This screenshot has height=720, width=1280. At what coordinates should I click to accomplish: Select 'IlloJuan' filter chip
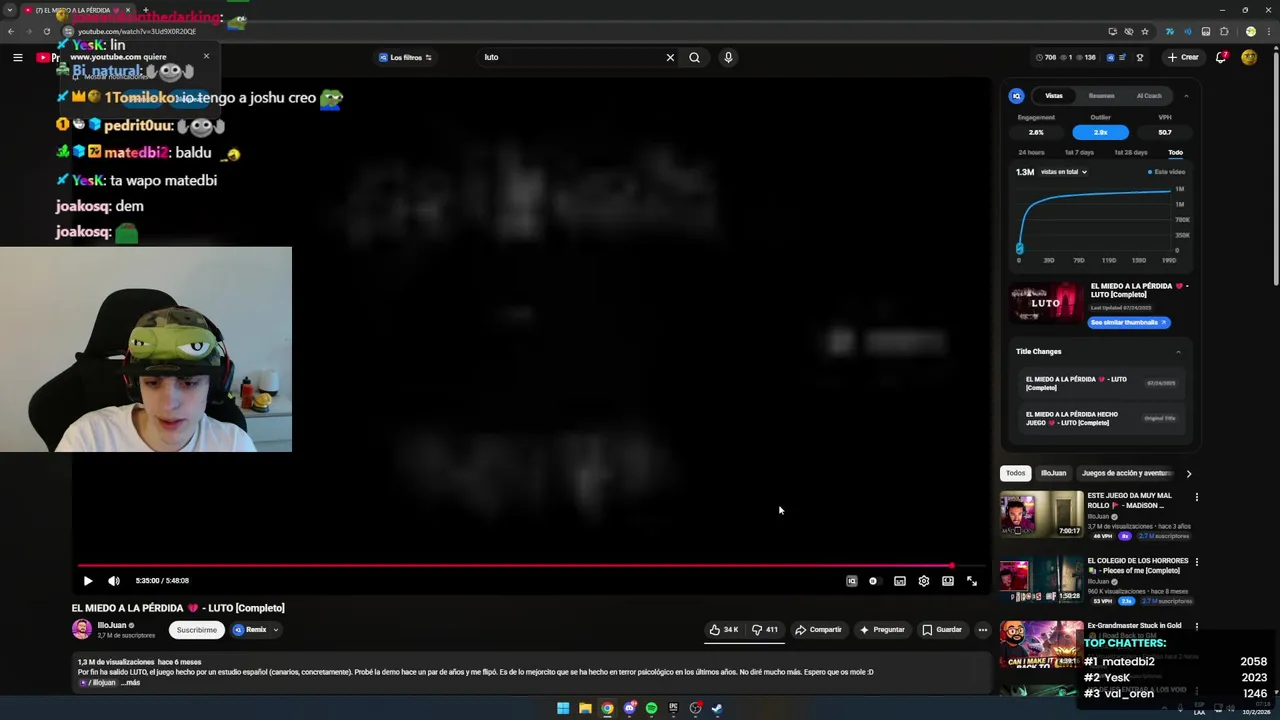pyautogui.click(x=1053, y=473)
